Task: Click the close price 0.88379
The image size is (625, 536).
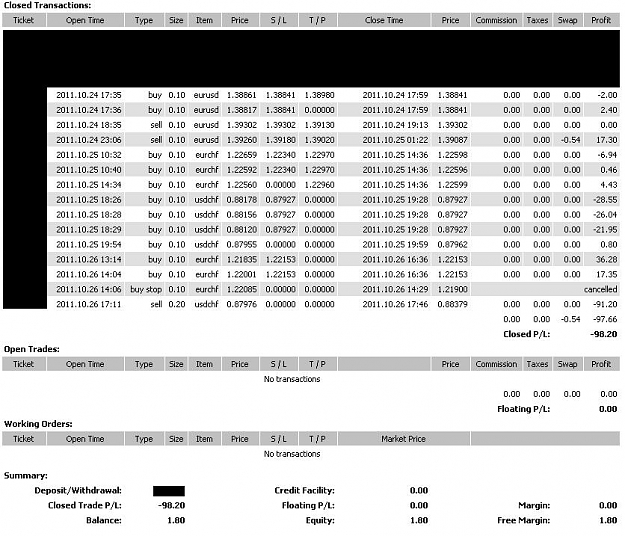Action: click(452, 304)
